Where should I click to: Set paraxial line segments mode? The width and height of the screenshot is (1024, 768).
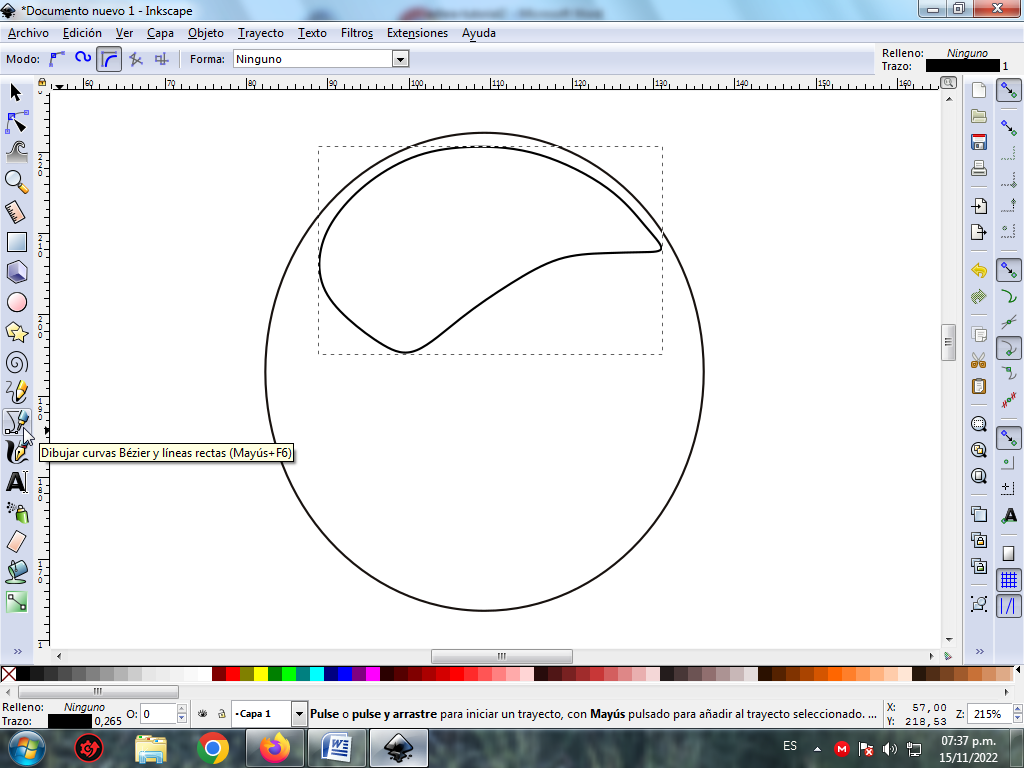[161, 59]
